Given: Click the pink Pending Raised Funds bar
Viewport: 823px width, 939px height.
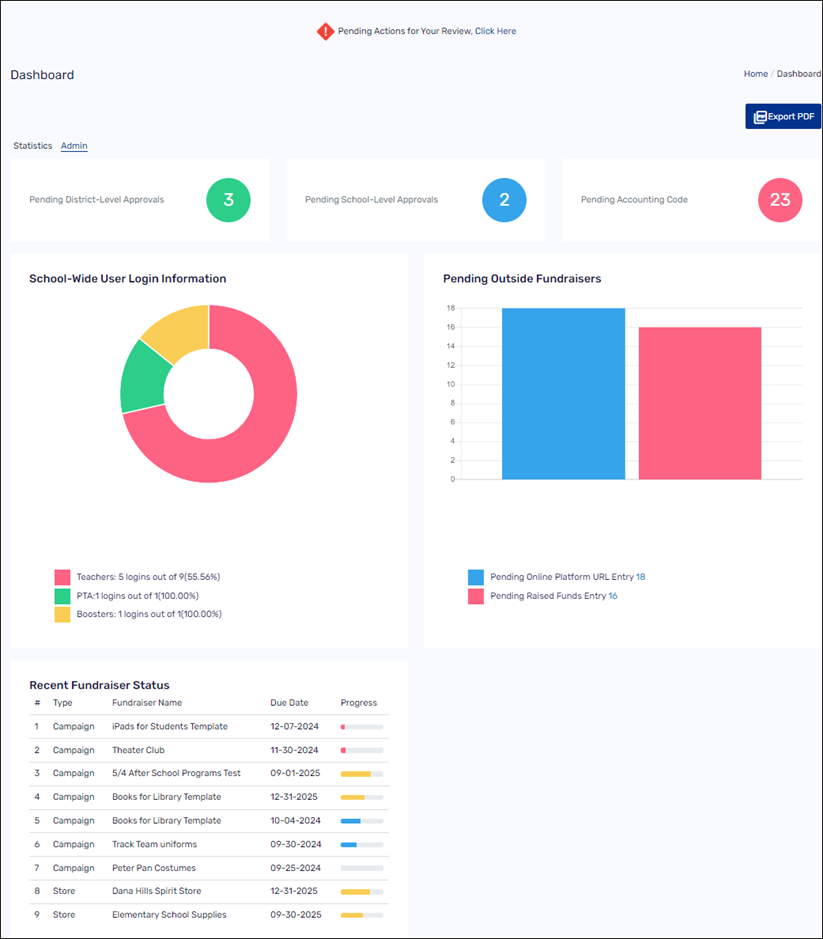Looking at the screenshot, I should point(700,403).
